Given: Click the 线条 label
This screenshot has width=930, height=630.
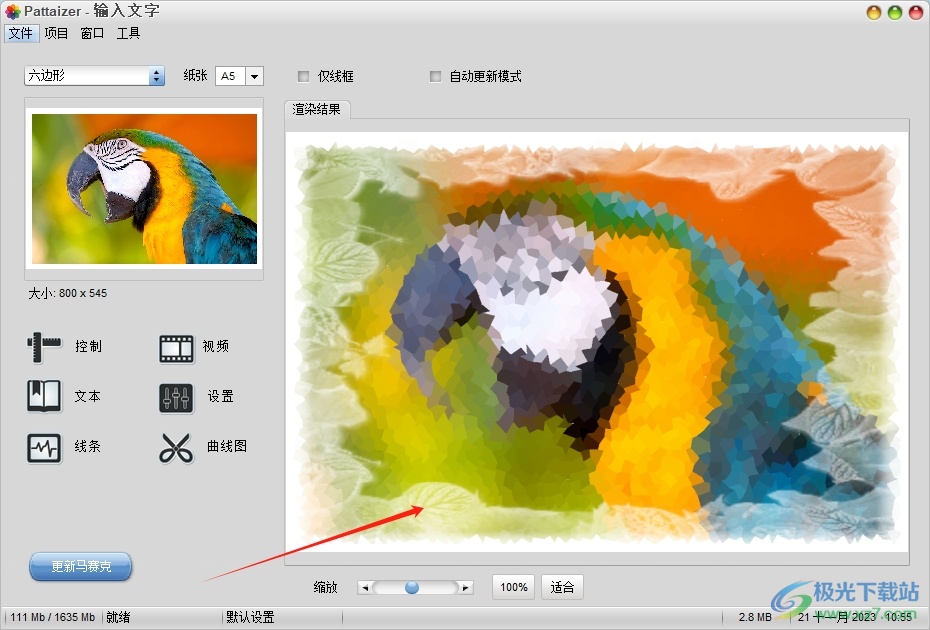Looking at the screenshot, I should tap(88, 446).
